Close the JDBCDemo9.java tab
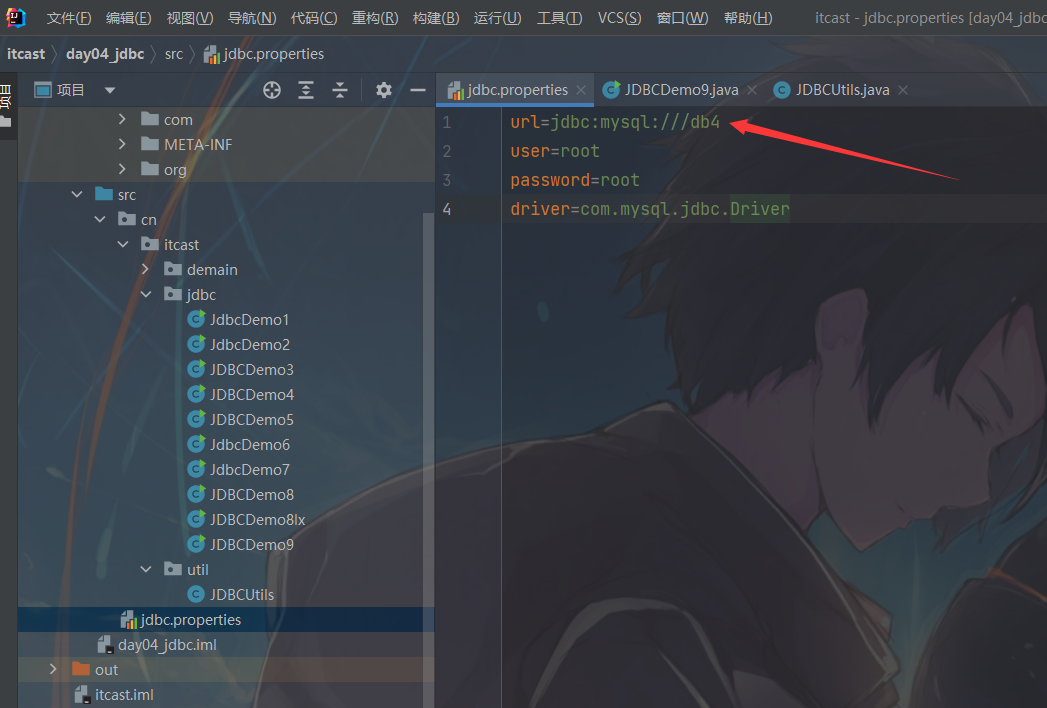 pyautogui.click(x=752, y=90)
